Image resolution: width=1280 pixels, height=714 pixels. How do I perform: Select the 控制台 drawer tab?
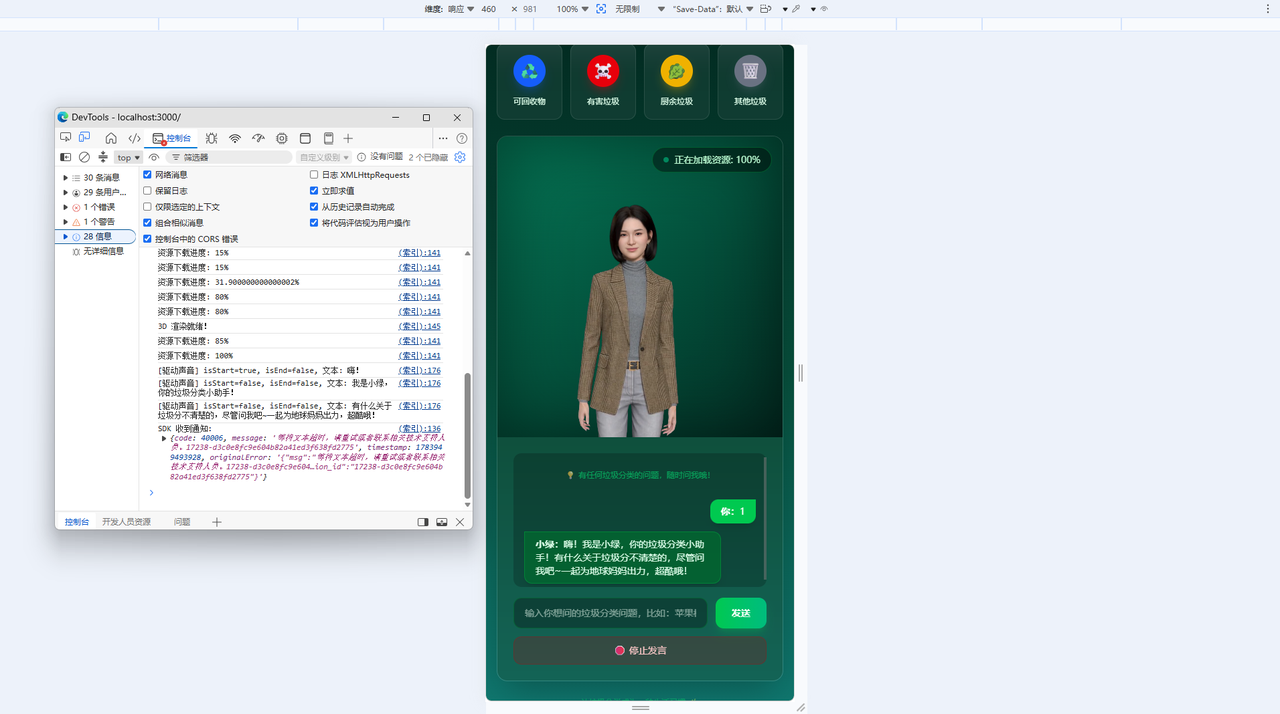[x=76, y=522]
